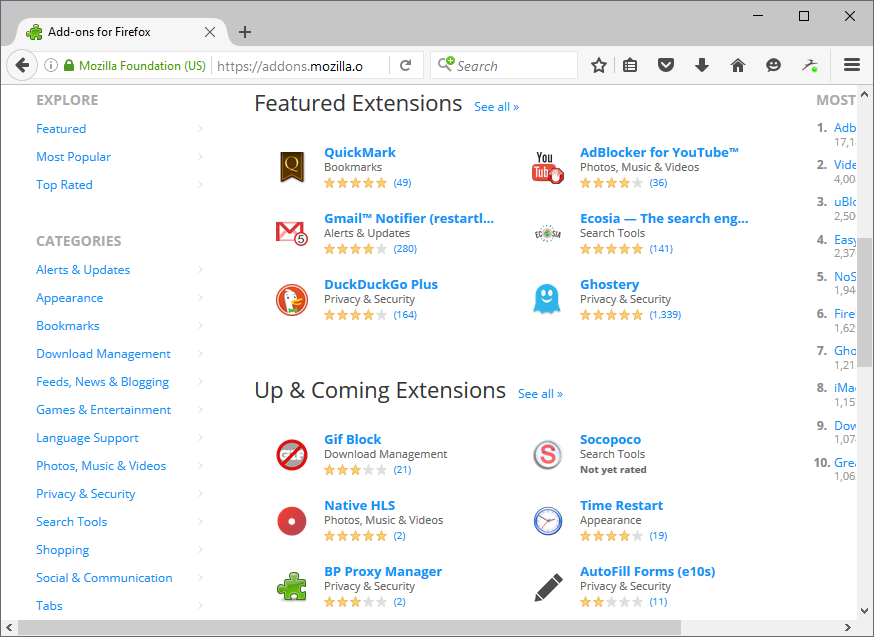See all Featured Extensions
This screenshot has height=637, width=874.
click(496, 107)
